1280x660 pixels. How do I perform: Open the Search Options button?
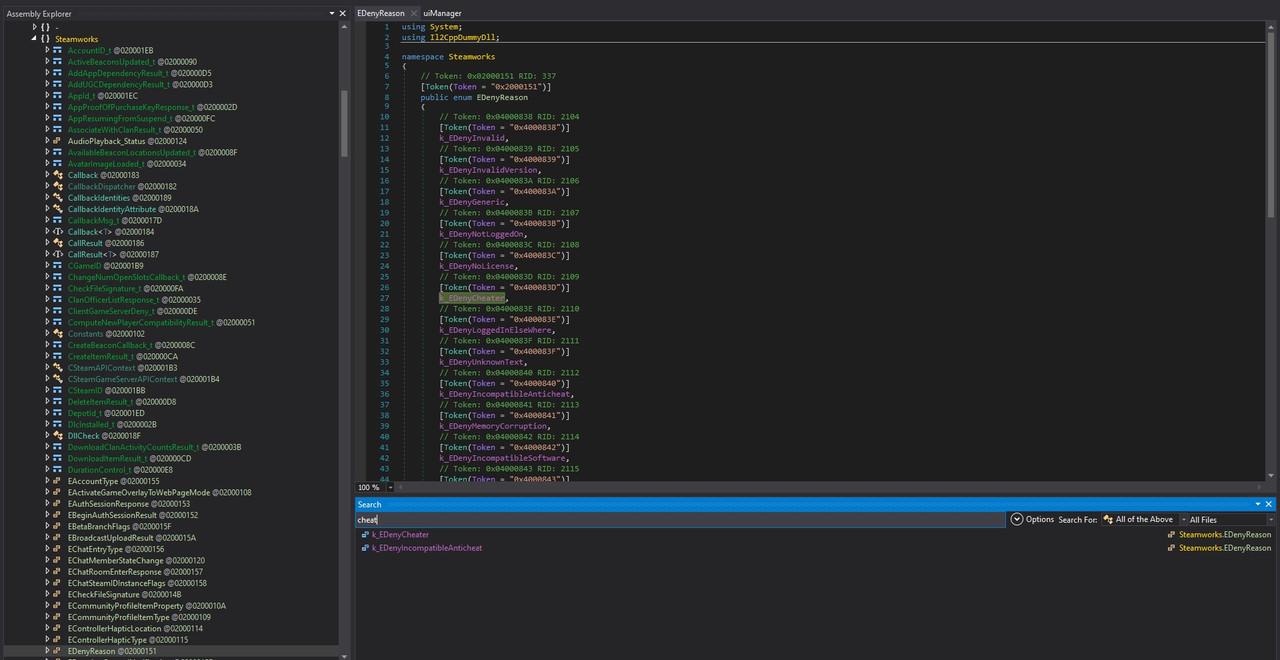(1032, 519)
